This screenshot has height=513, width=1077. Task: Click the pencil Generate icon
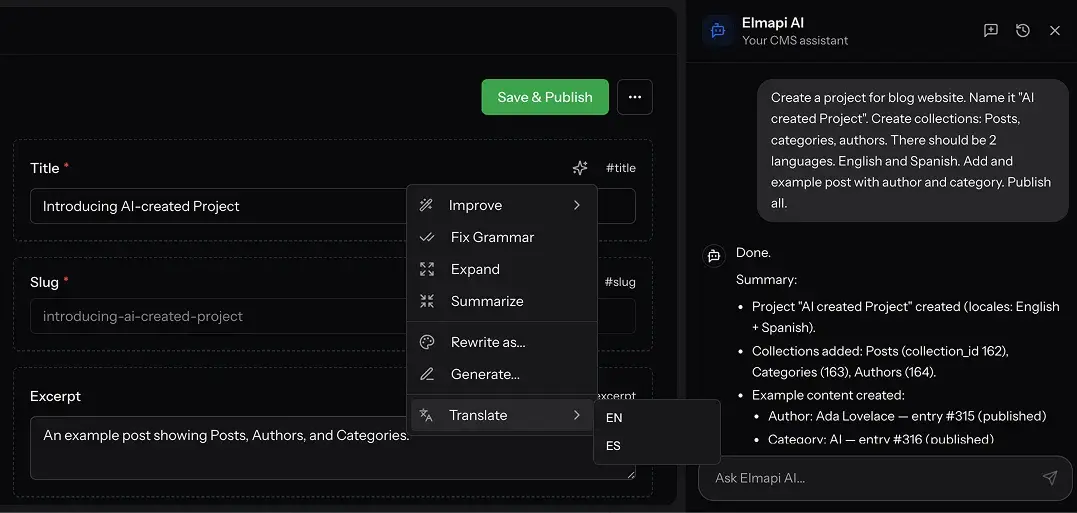[427, 374]
